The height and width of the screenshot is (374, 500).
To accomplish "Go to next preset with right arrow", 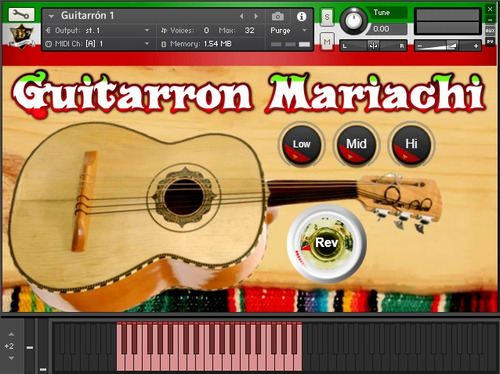I will point(256,16).
